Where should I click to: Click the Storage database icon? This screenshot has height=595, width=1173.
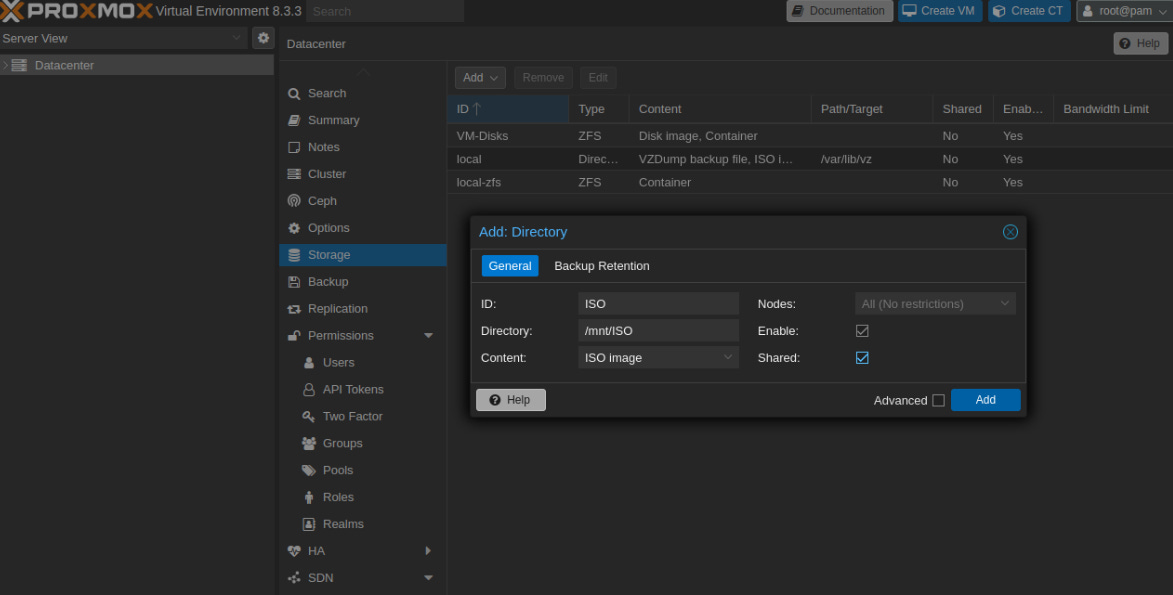[294, 255]
